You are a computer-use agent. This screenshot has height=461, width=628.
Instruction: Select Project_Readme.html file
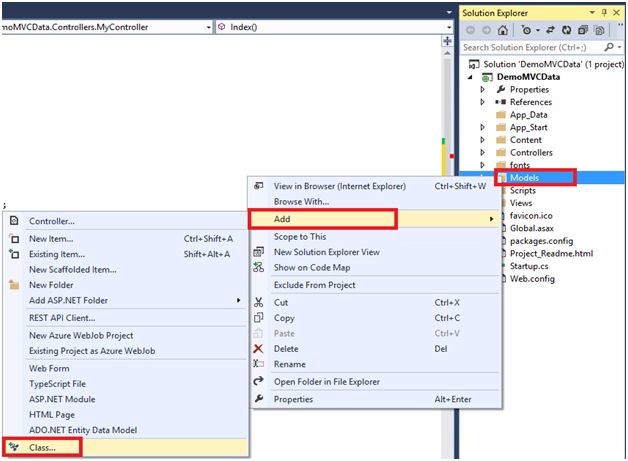click(551, 254)
